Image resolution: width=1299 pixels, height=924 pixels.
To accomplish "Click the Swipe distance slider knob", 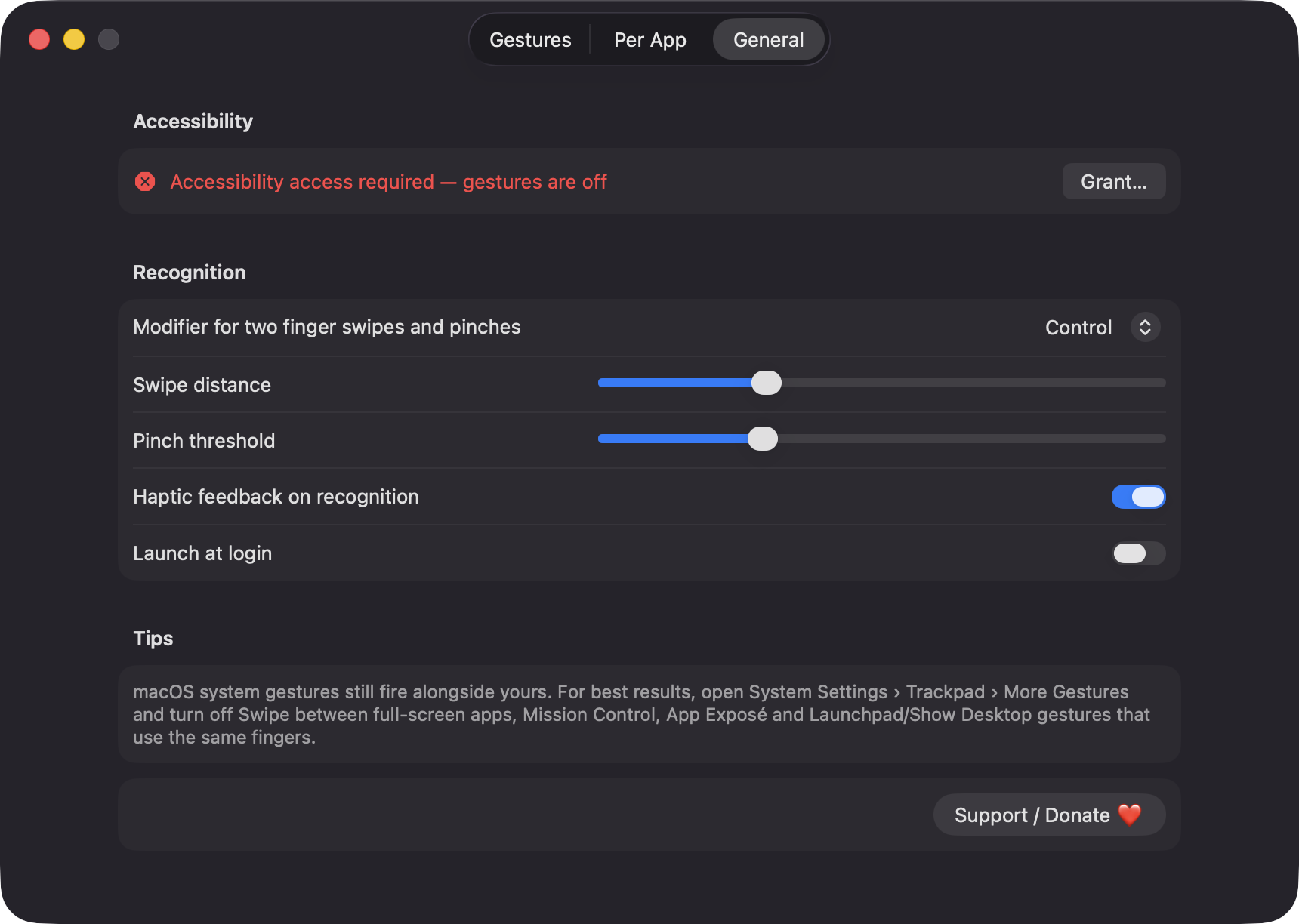I will coord(767,383).
